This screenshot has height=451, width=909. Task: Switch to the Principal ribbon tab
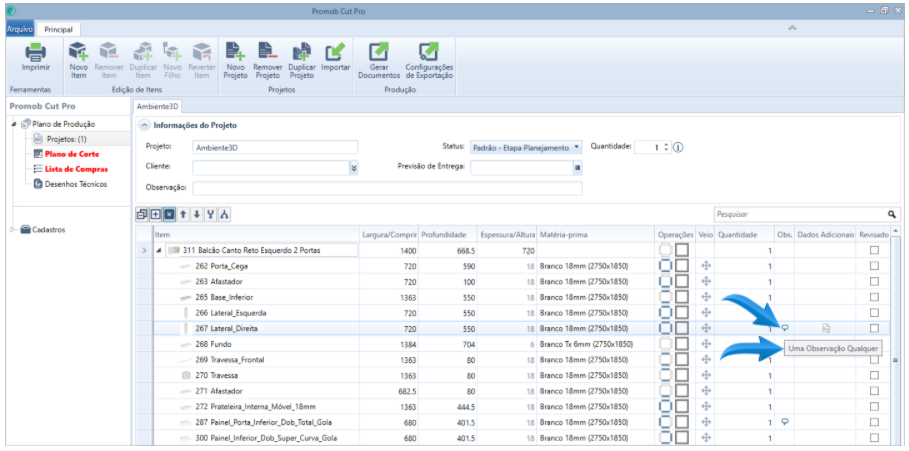pos(59,28)
